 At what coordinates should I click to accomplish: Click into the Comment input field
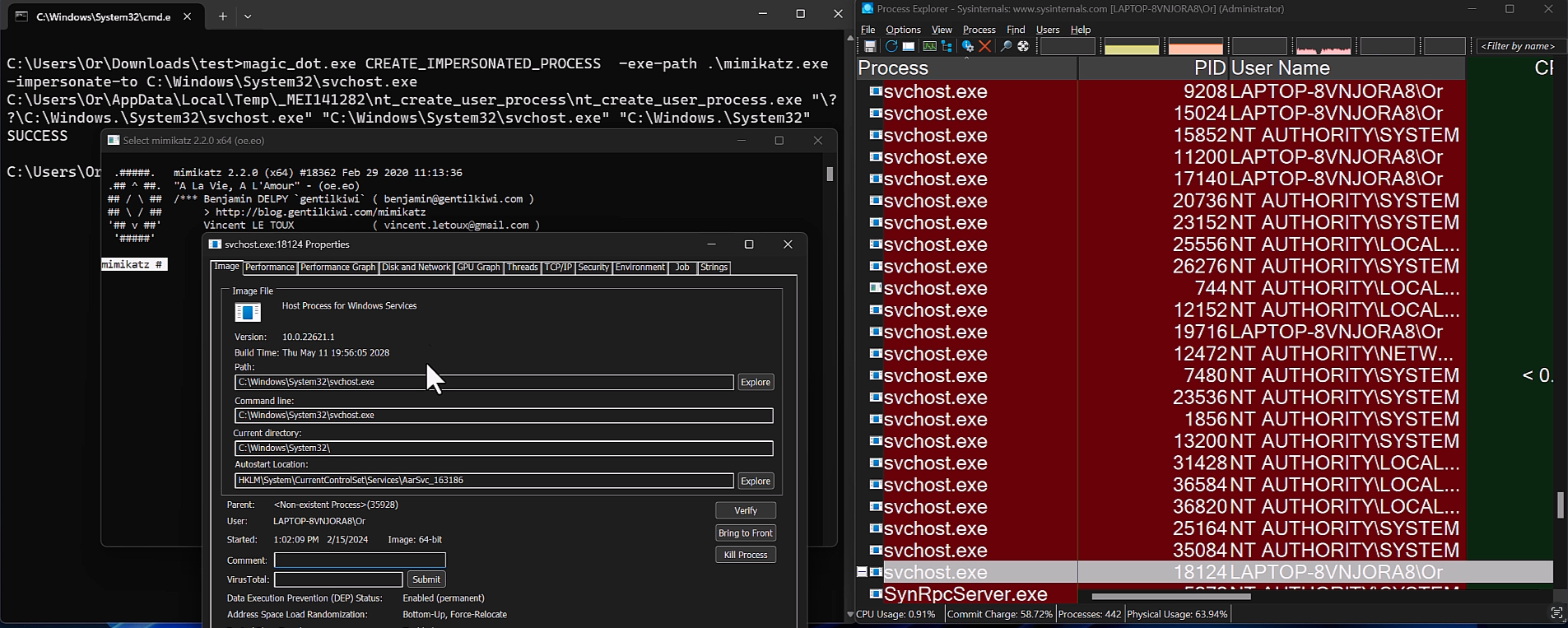[x=360, y=560]
